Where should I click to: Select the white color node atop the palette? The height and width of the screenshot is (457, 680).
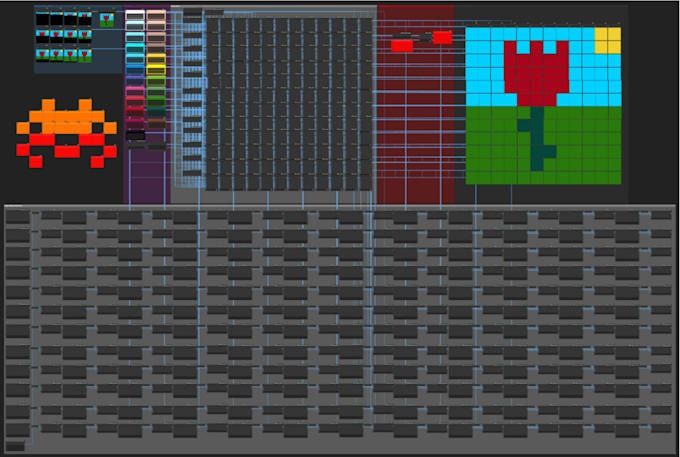click(x=135, y=15)
